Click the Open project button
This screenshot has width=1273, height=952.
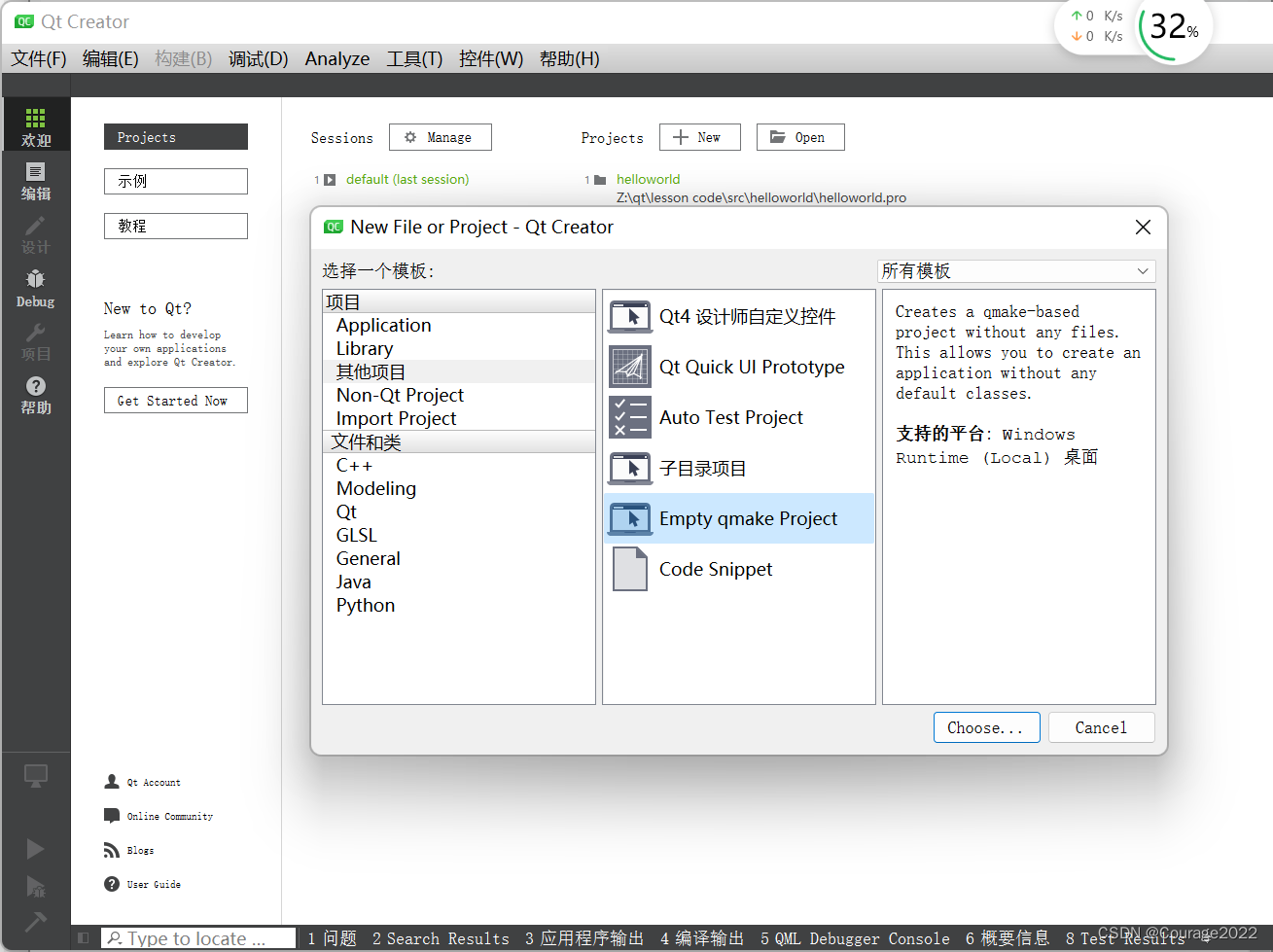tap(800, 137)
